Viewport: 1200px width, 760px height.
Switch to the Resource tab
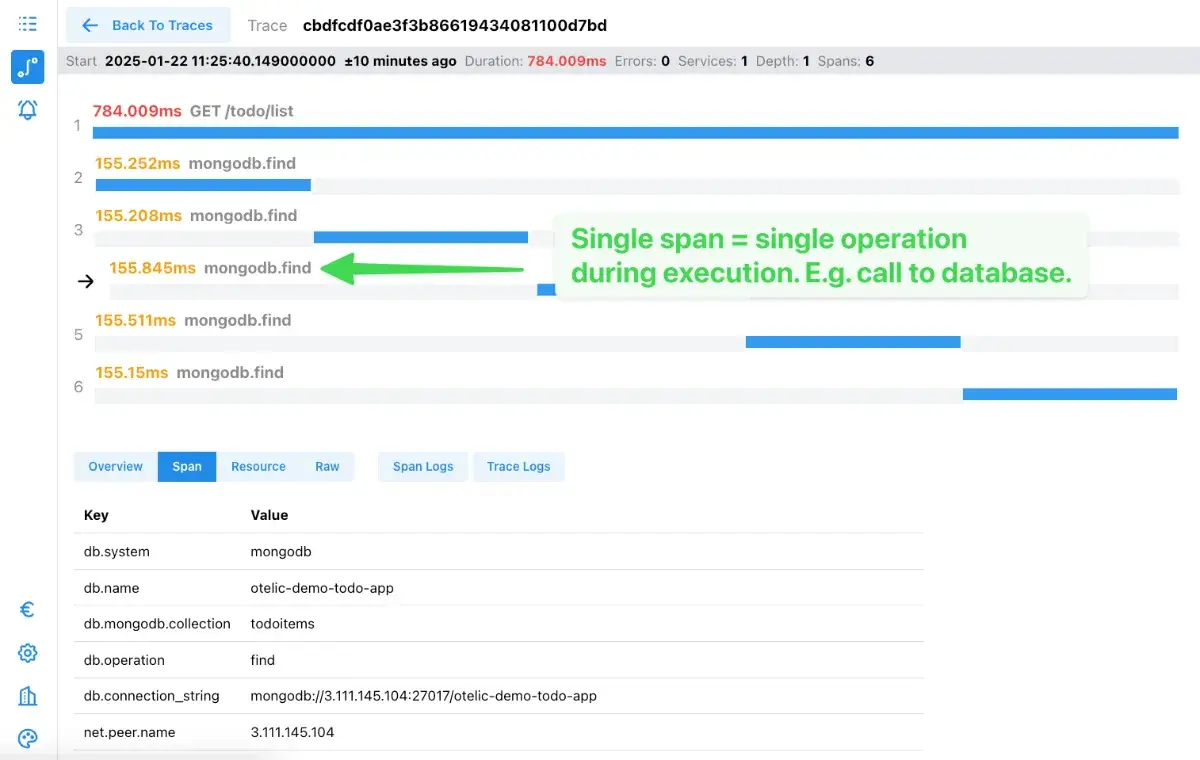[258, 467]
